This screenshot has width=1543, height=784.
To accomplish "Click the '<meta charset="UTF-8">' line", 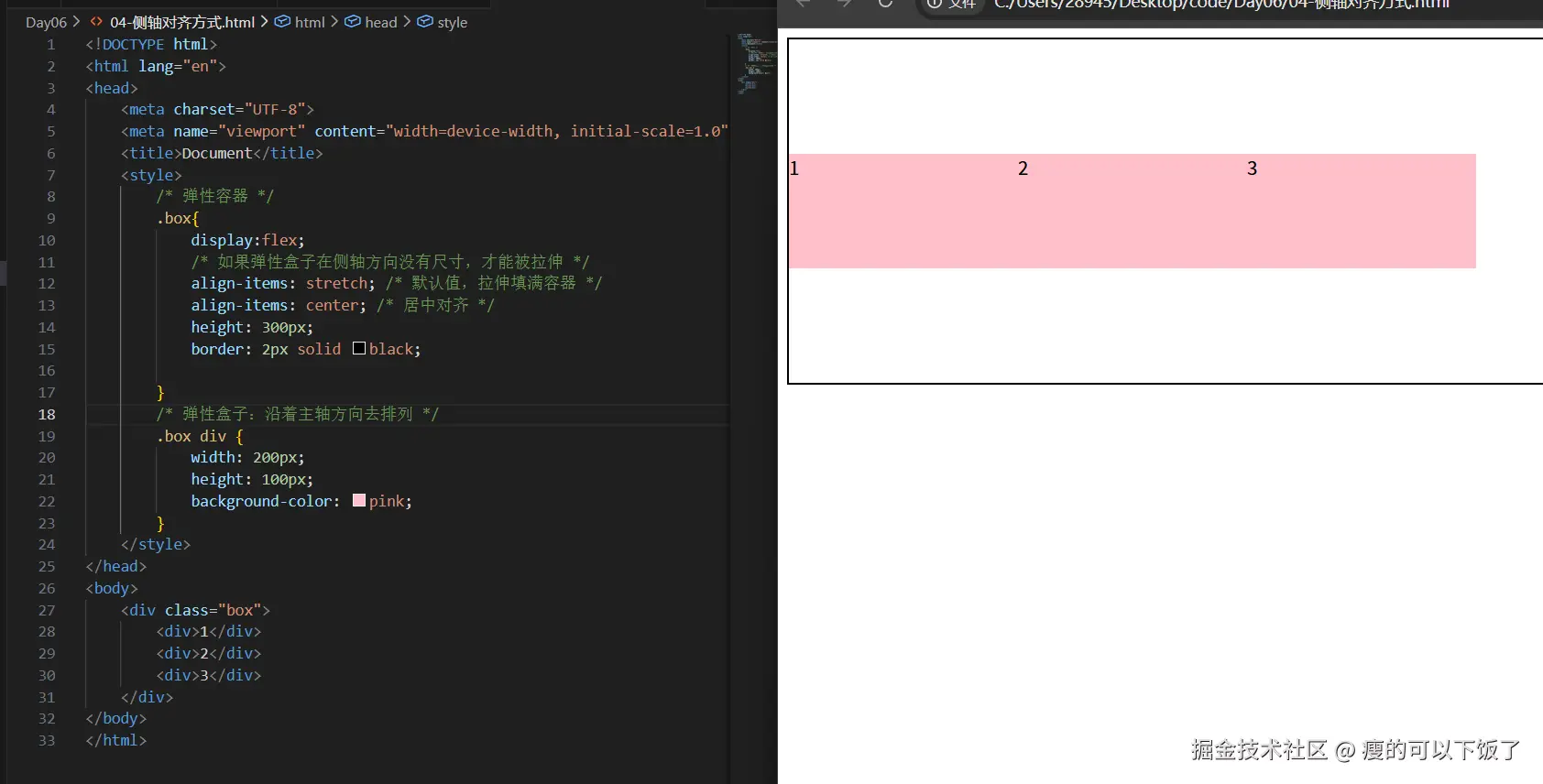I will pos(217,109).
